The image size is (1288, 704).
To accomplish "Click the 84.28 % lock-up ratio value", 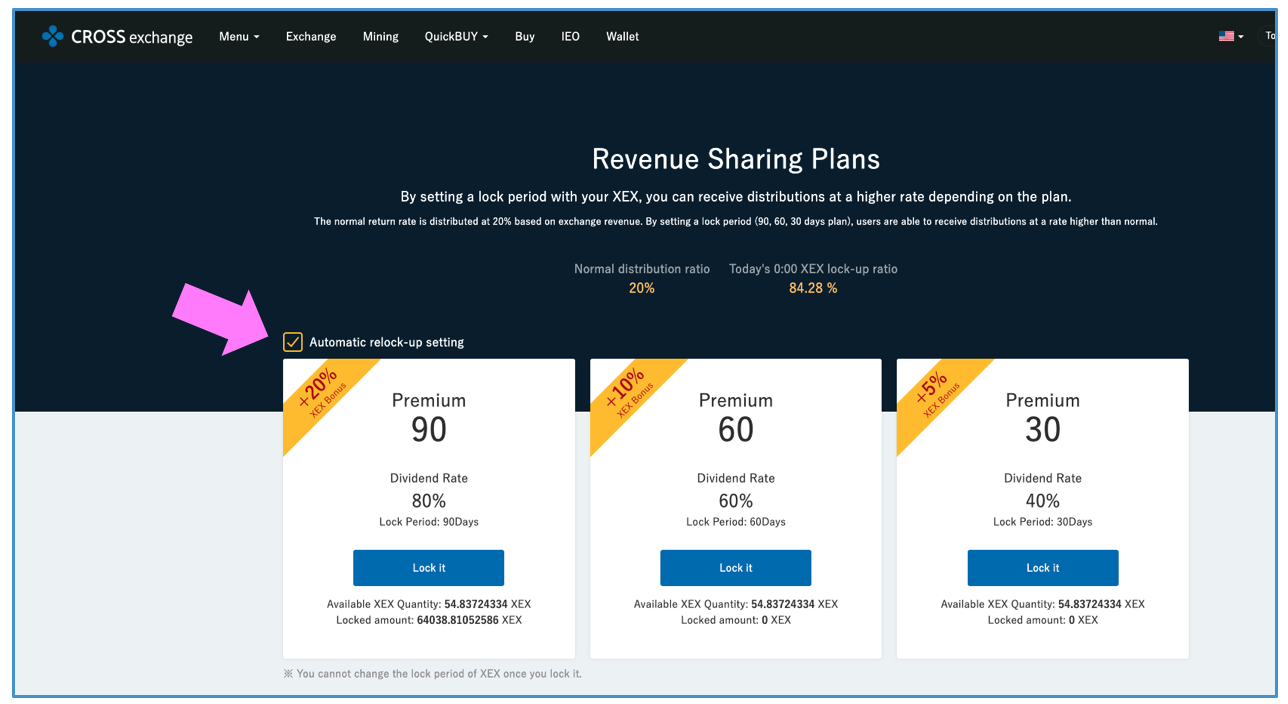I will 813,288.
